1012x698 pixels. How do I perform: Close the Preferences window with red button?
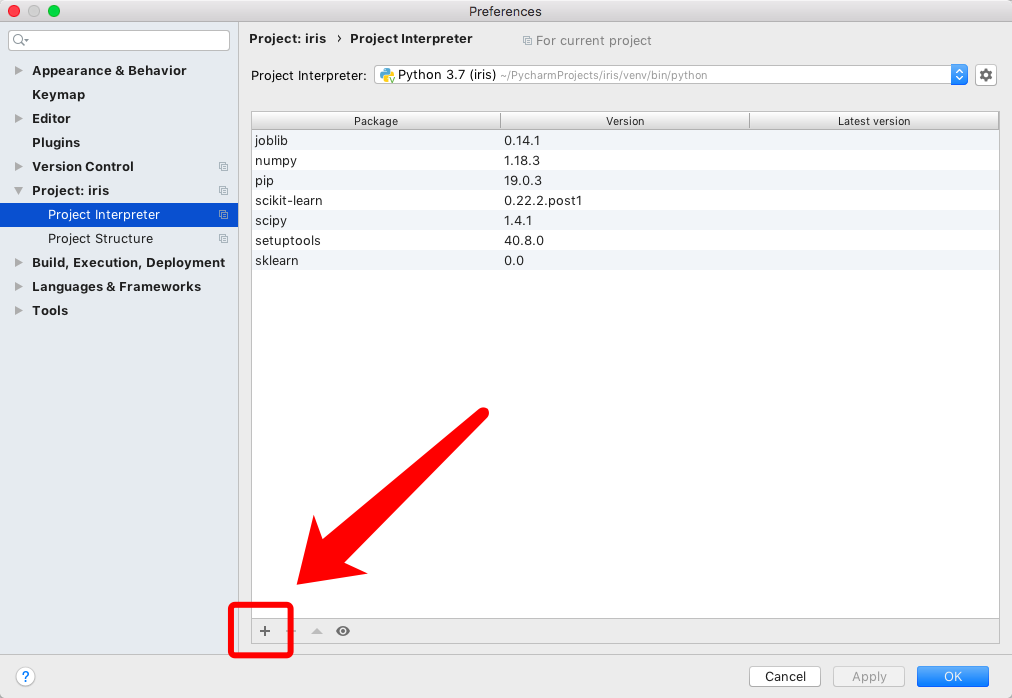[14, 11]
